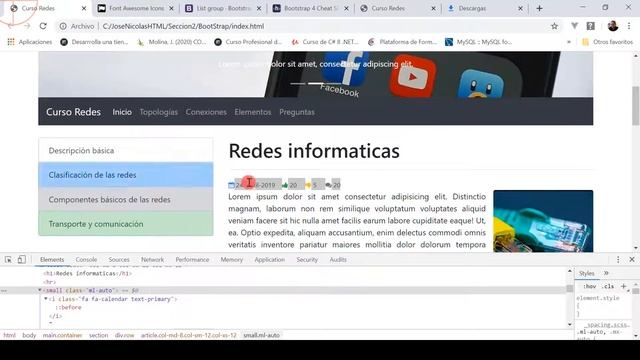Go to Topologías navbar link

pos(159,112)
